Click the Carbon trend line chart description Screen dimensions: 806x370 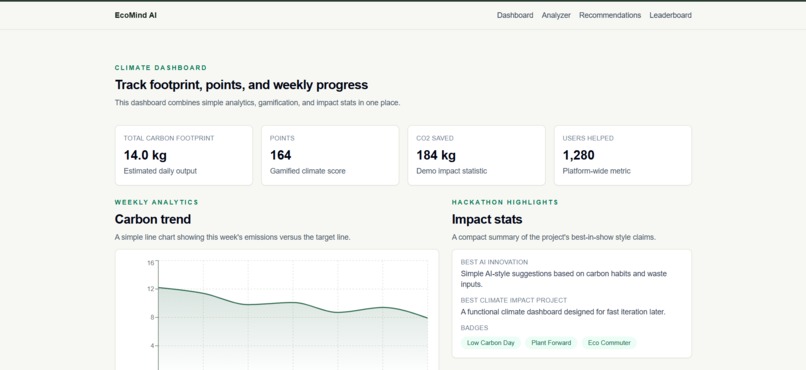coord(232,237)
